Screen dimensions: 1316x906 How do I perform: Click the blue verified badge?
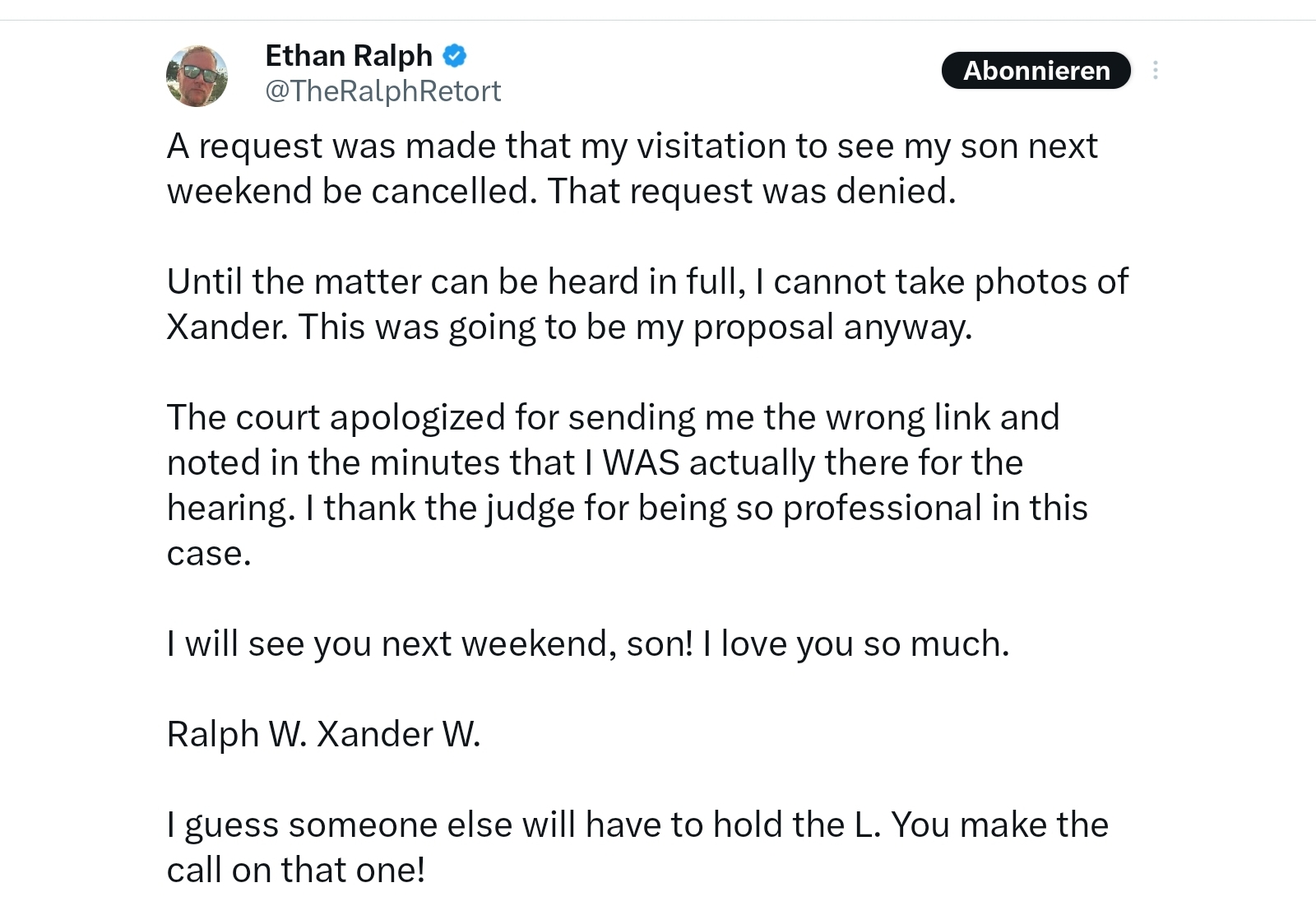455,56
